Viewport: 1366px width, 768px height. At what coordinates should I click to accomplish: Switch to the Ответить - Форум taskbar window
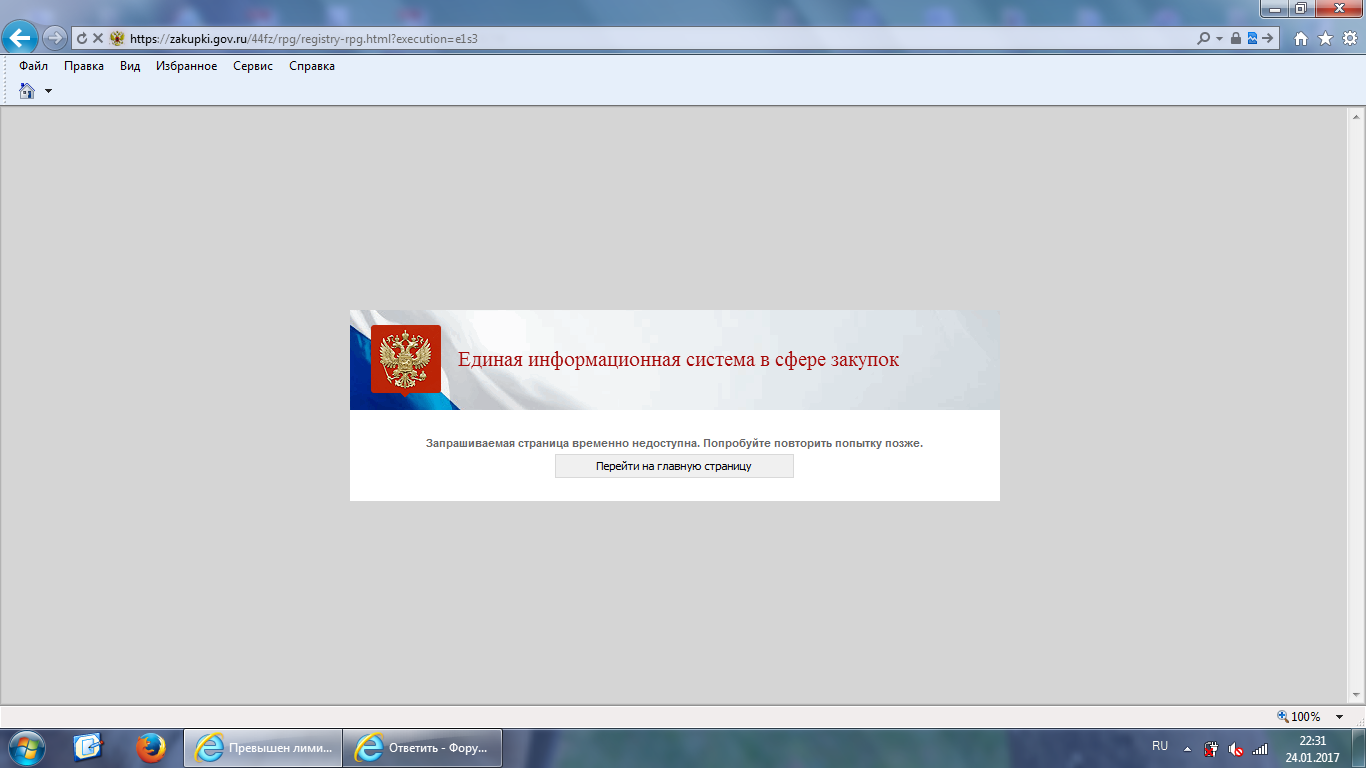[x=423, y=747]
